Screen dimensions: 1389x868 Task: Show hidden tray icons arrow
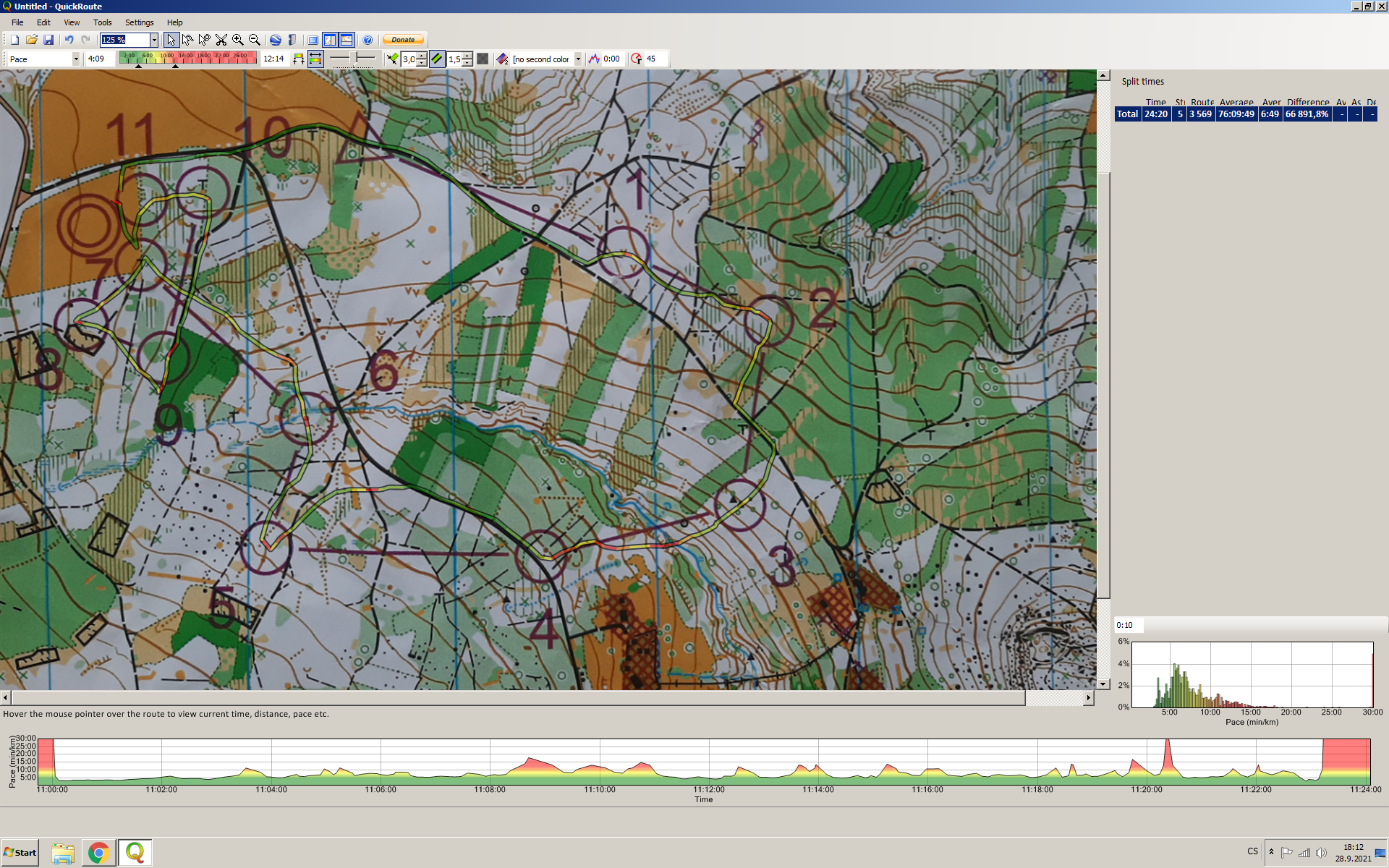(x=1271, y=852)
